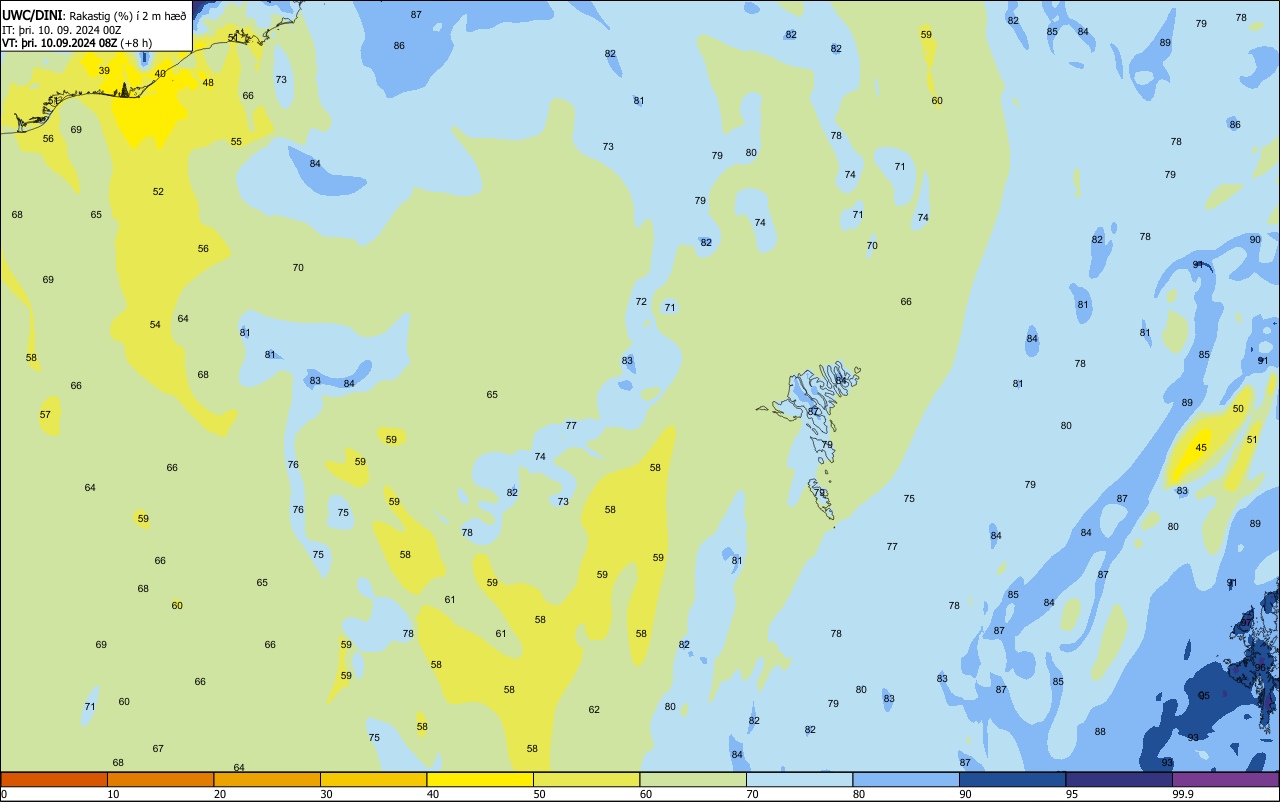Click the 20–30 legend color block
The image size is (1280, 802).
(x=267, y=779)
